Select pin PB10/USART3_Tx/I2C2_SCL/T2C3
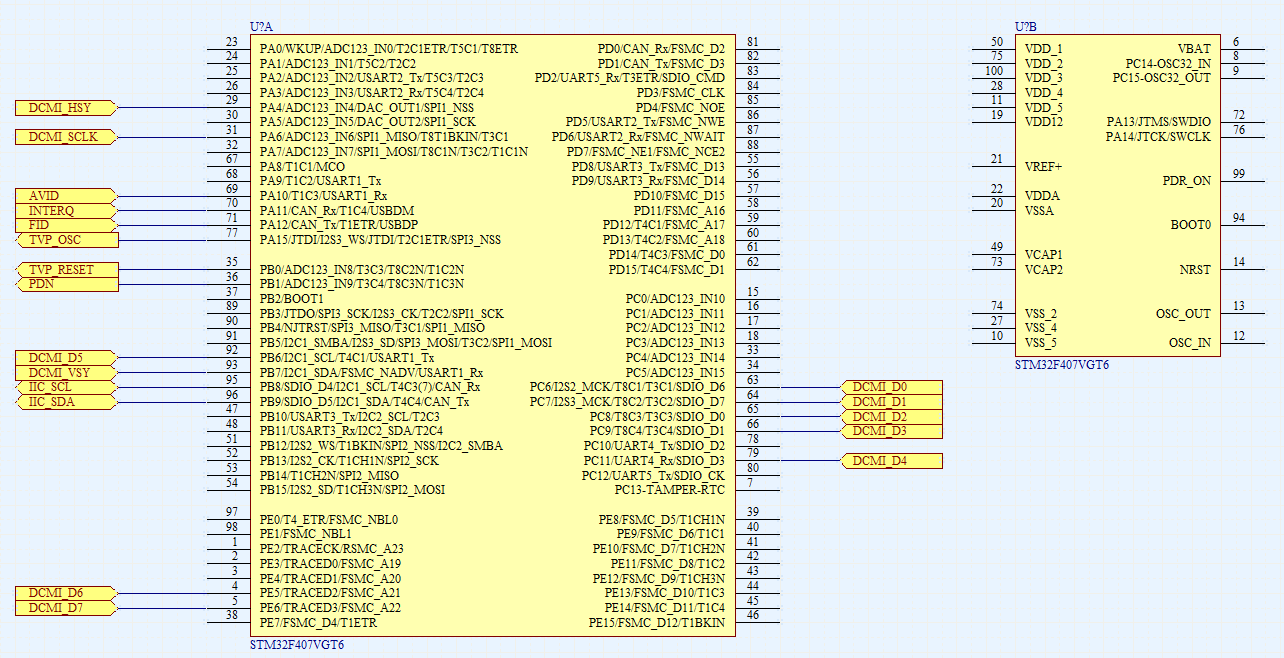The width and height of the screenshot is (1284, 658). click(x=349, y=416)
